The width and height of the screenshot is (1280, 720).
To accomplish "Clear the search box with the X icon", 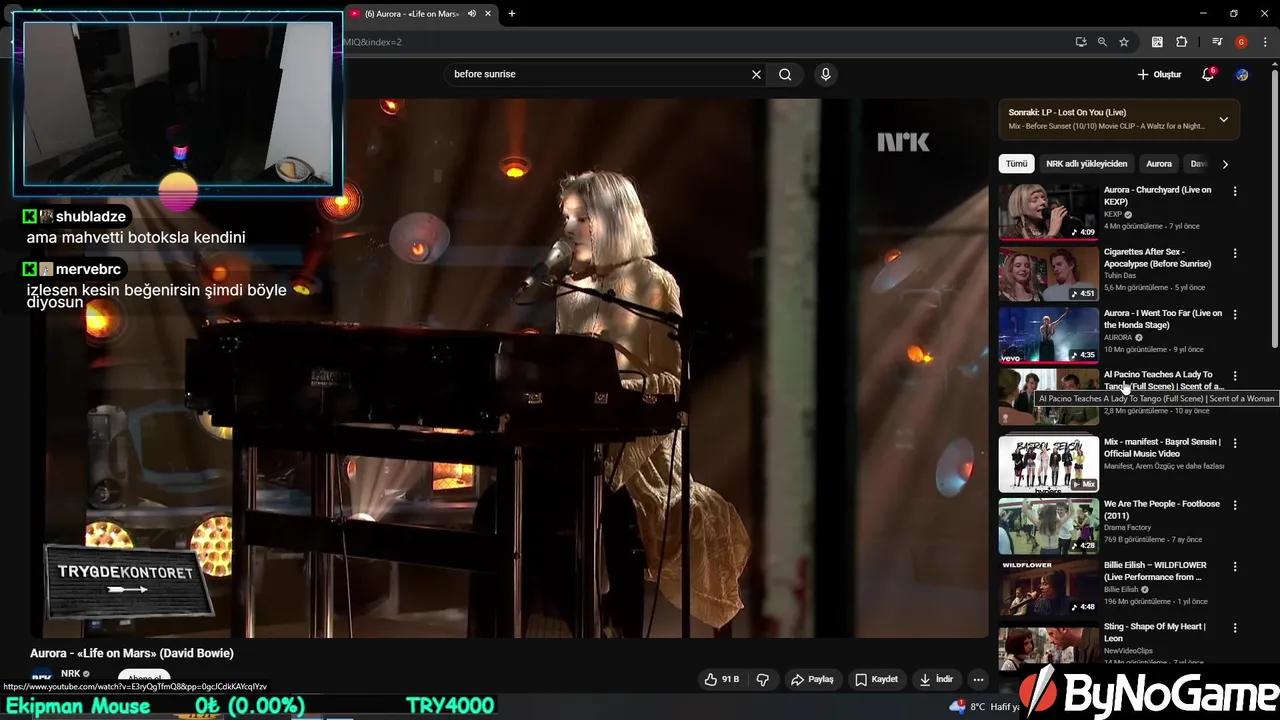I will coord(756,74).
